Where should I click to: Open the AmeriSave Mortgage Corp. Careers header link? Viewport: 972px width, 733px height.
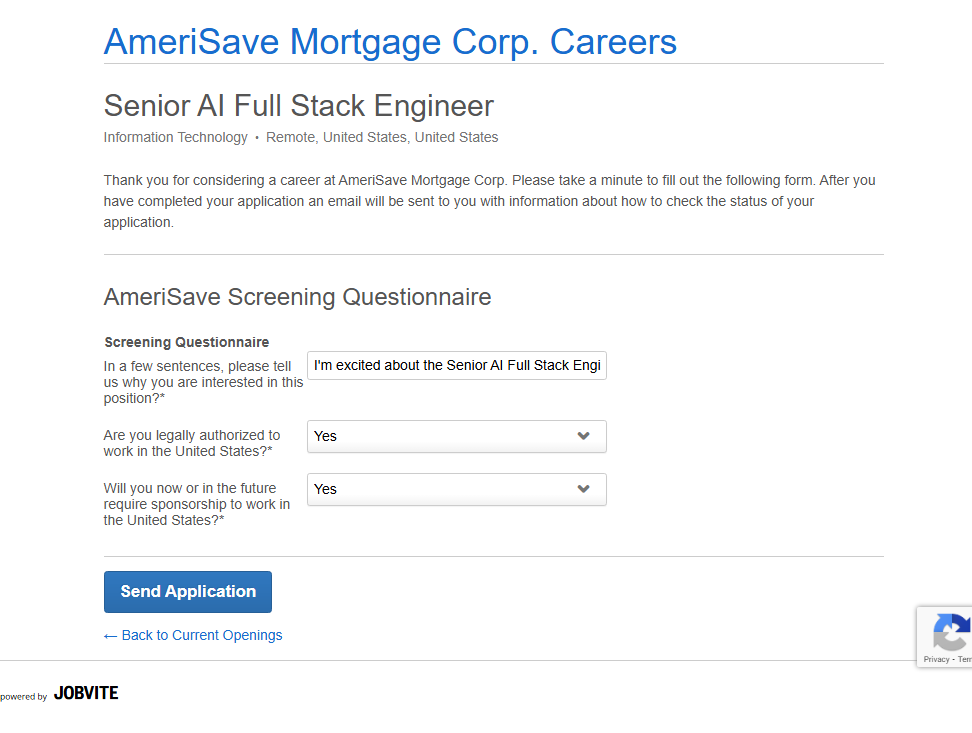point(390,42)
